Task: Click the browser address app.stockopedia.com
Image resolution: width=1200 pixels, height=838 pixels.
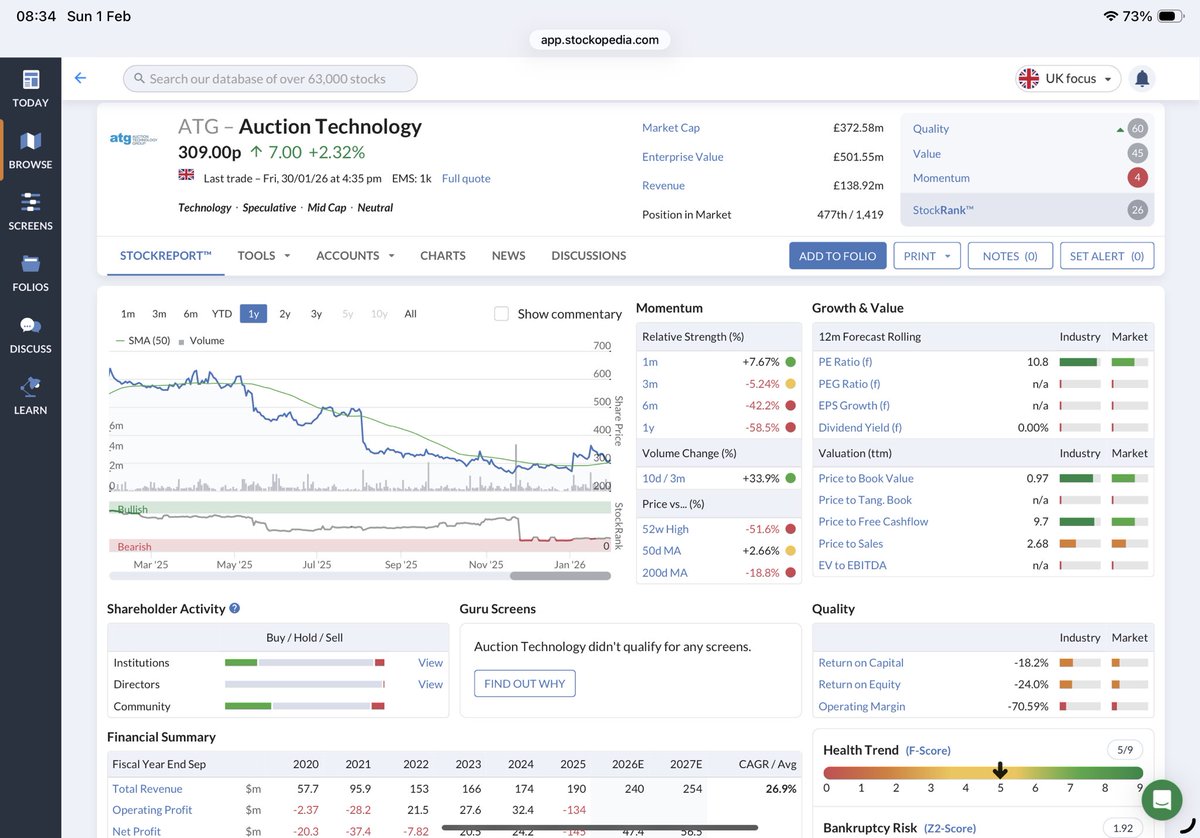Action: point(600,40)
